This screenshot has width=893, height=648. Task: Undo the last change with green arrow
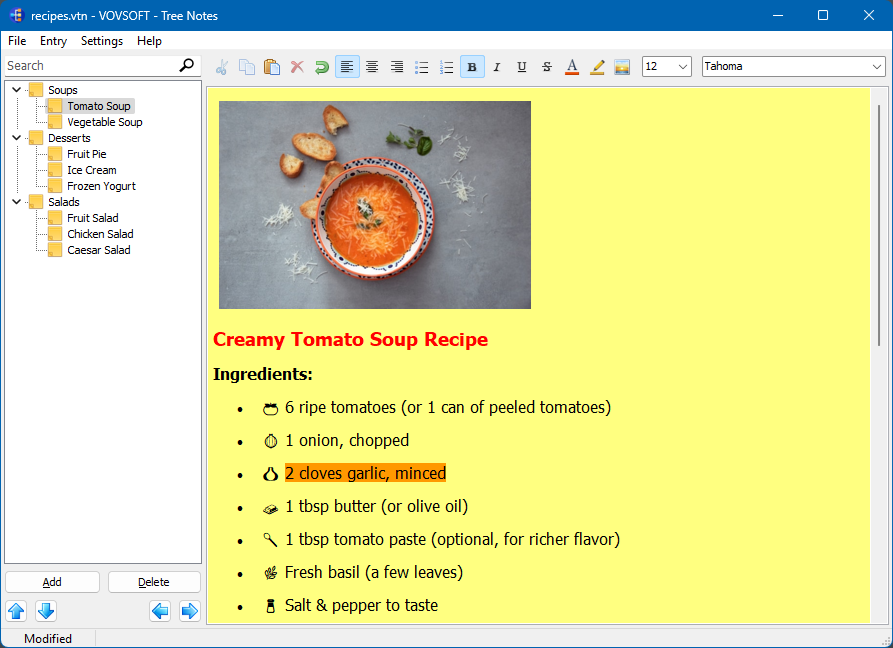coord(321,66)
